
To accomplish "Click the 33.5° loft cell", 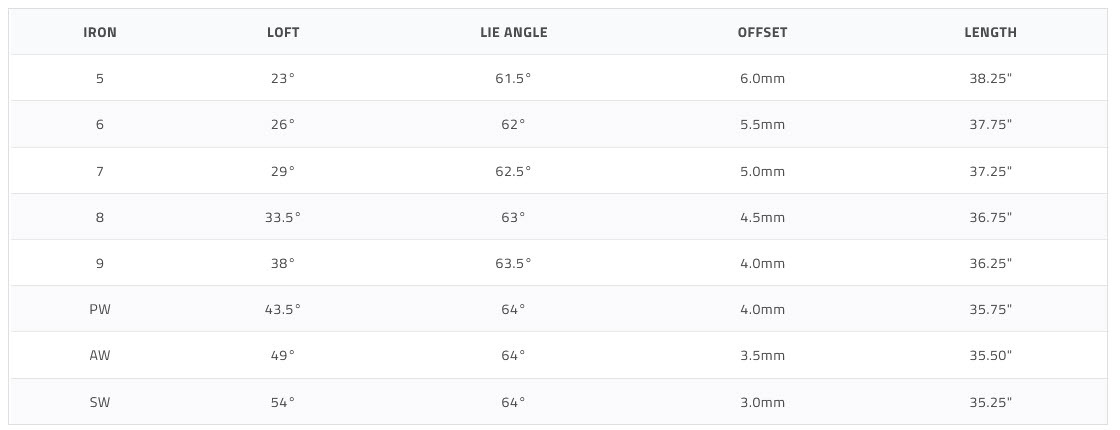I will (x=283, y=217).
